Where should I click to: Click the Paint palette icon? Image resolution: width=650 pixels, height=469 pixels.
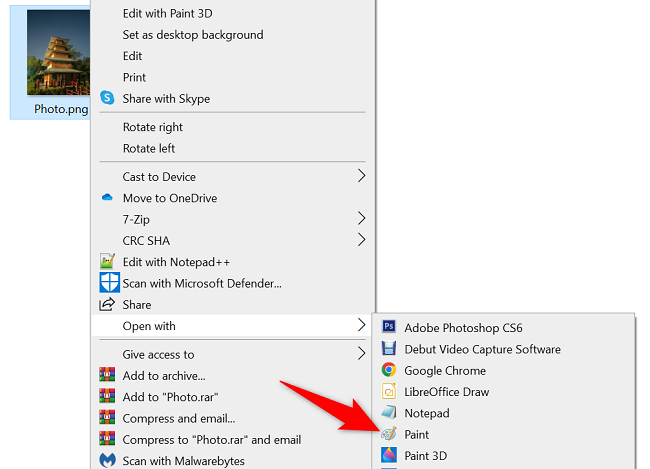click(x=388, y=435)
